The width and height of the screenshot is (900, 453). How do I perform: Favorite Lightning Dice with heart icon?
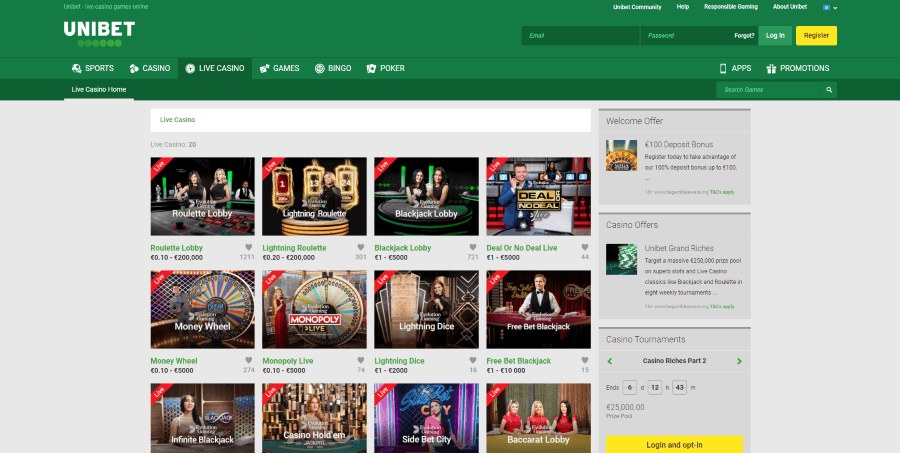[x=472, y=361]
